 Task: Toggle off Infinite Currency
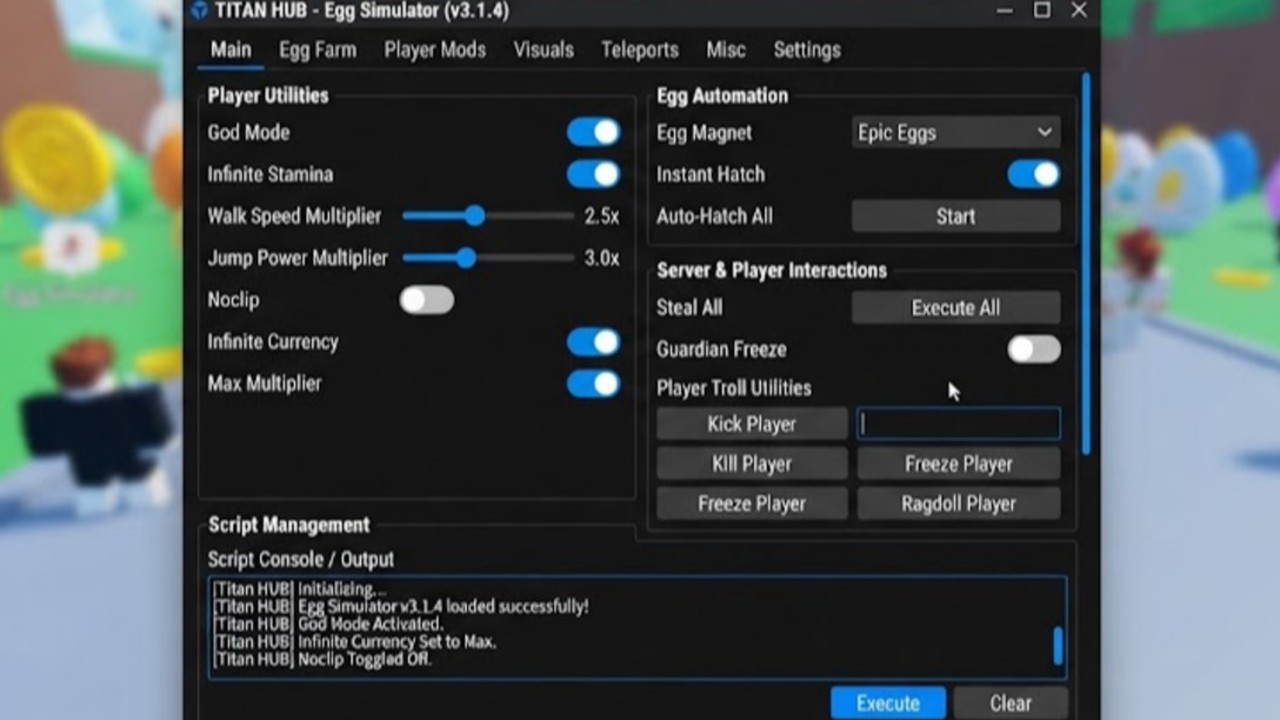[x=594, y=342]
